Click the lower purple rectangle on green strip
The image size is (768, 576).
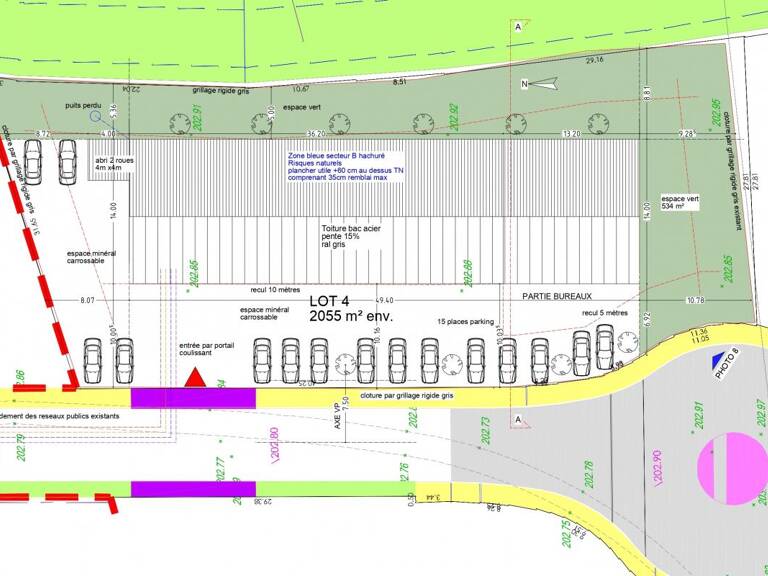[x=193, y=489]
